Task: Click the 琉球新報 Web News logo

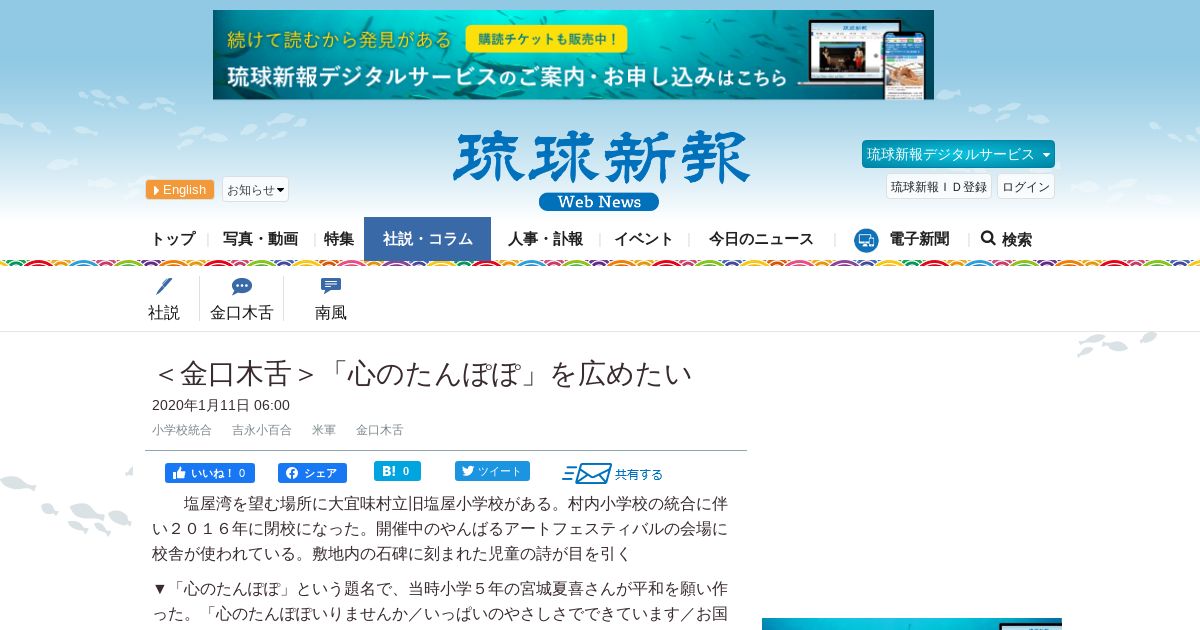Action: [600, 171]
